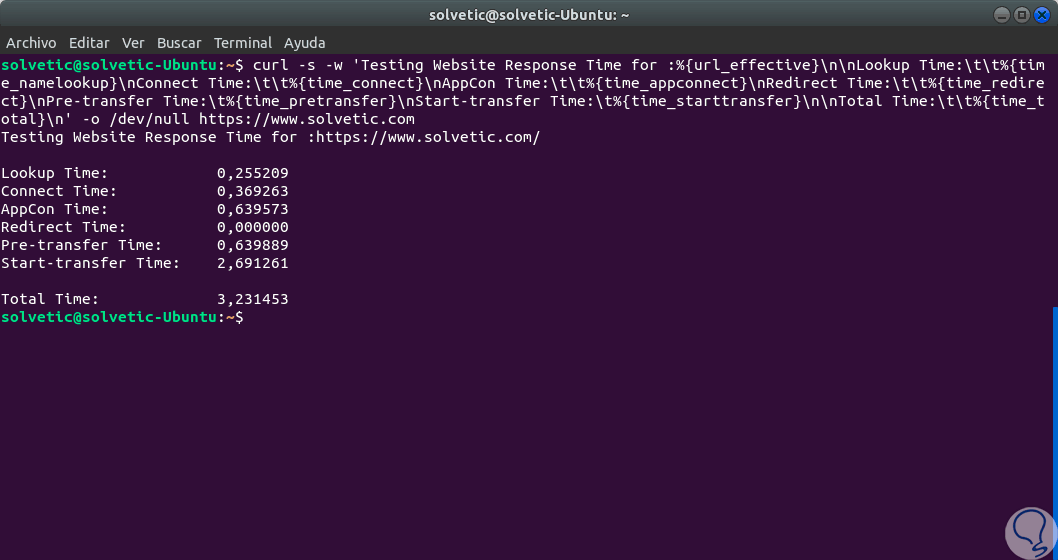Click the Connect Time value 0,369263

click(252, 191)
